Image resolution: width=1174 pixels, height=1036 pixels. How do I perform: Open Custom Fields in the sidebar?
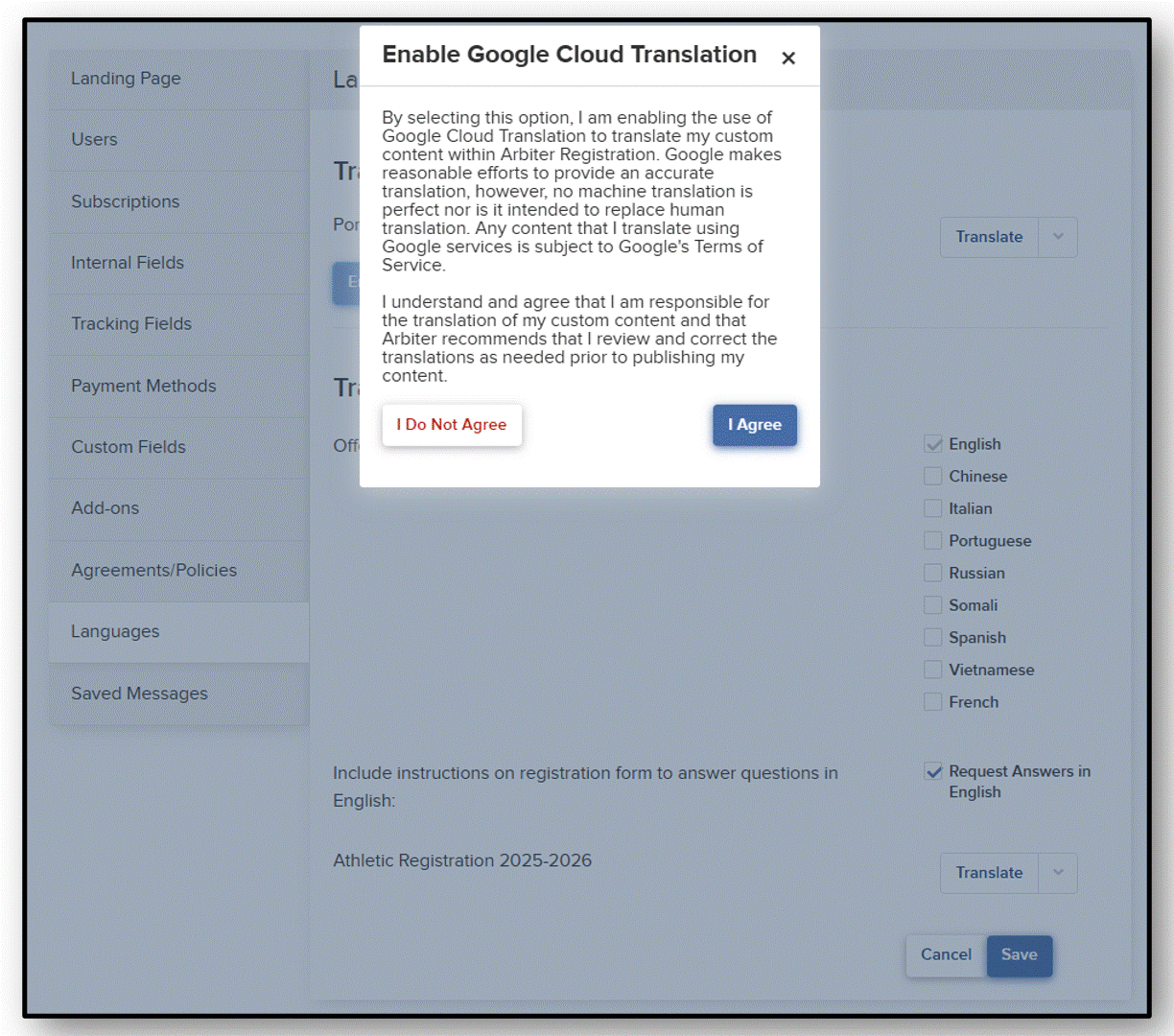(x=178, y=447)
